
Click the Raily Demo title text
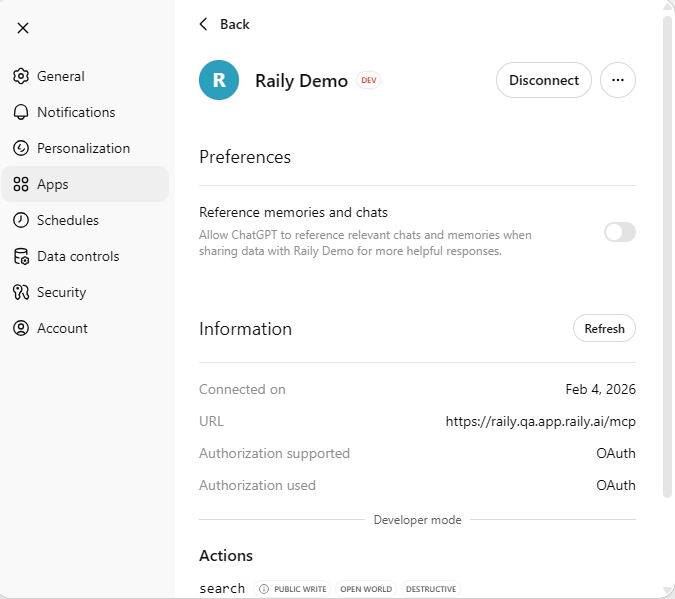[x=301, y=81]
